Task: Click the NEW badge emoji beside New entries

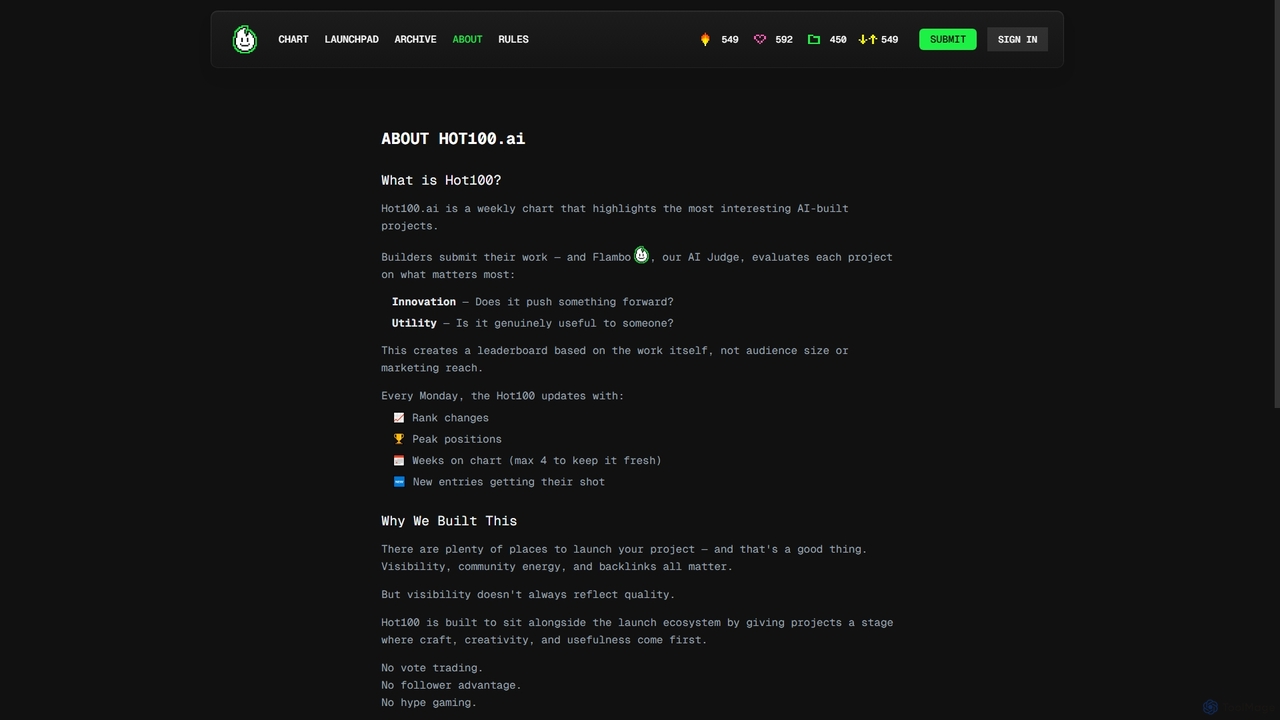Action: click(399, 482)
